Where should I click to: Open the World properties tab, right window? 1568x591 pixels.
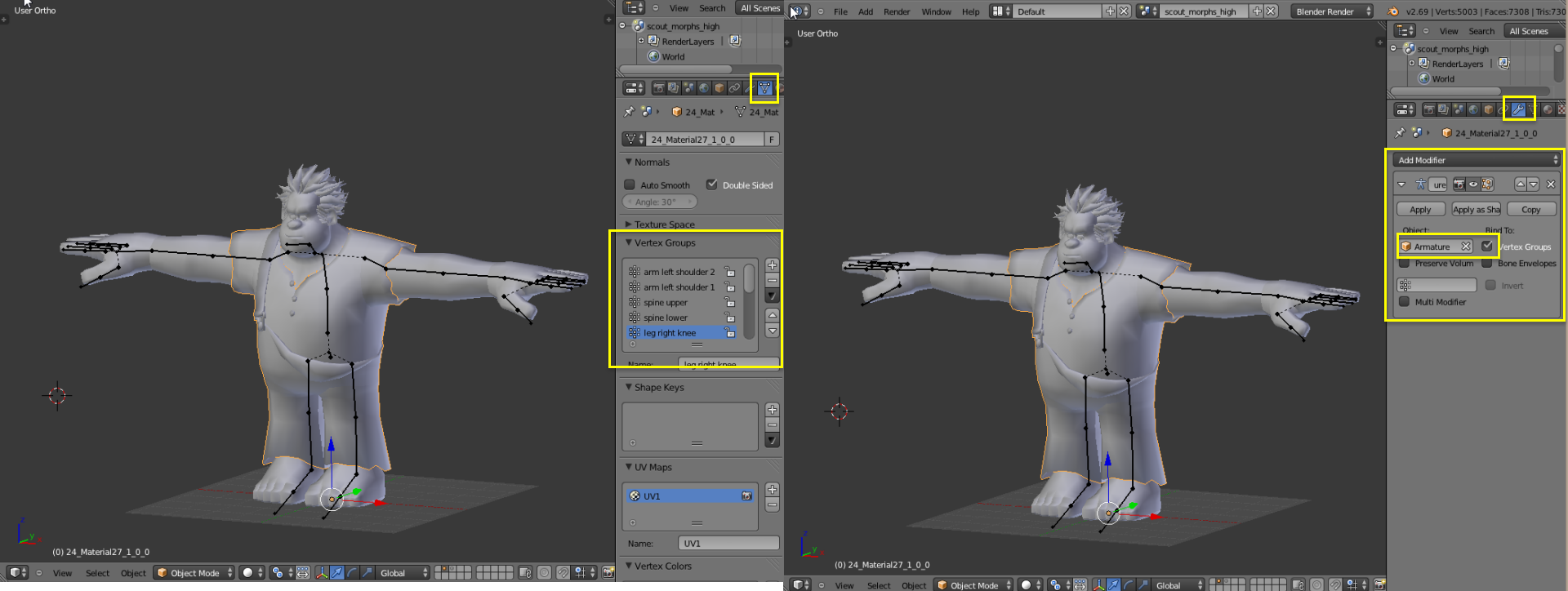(x=1473, y=109)
